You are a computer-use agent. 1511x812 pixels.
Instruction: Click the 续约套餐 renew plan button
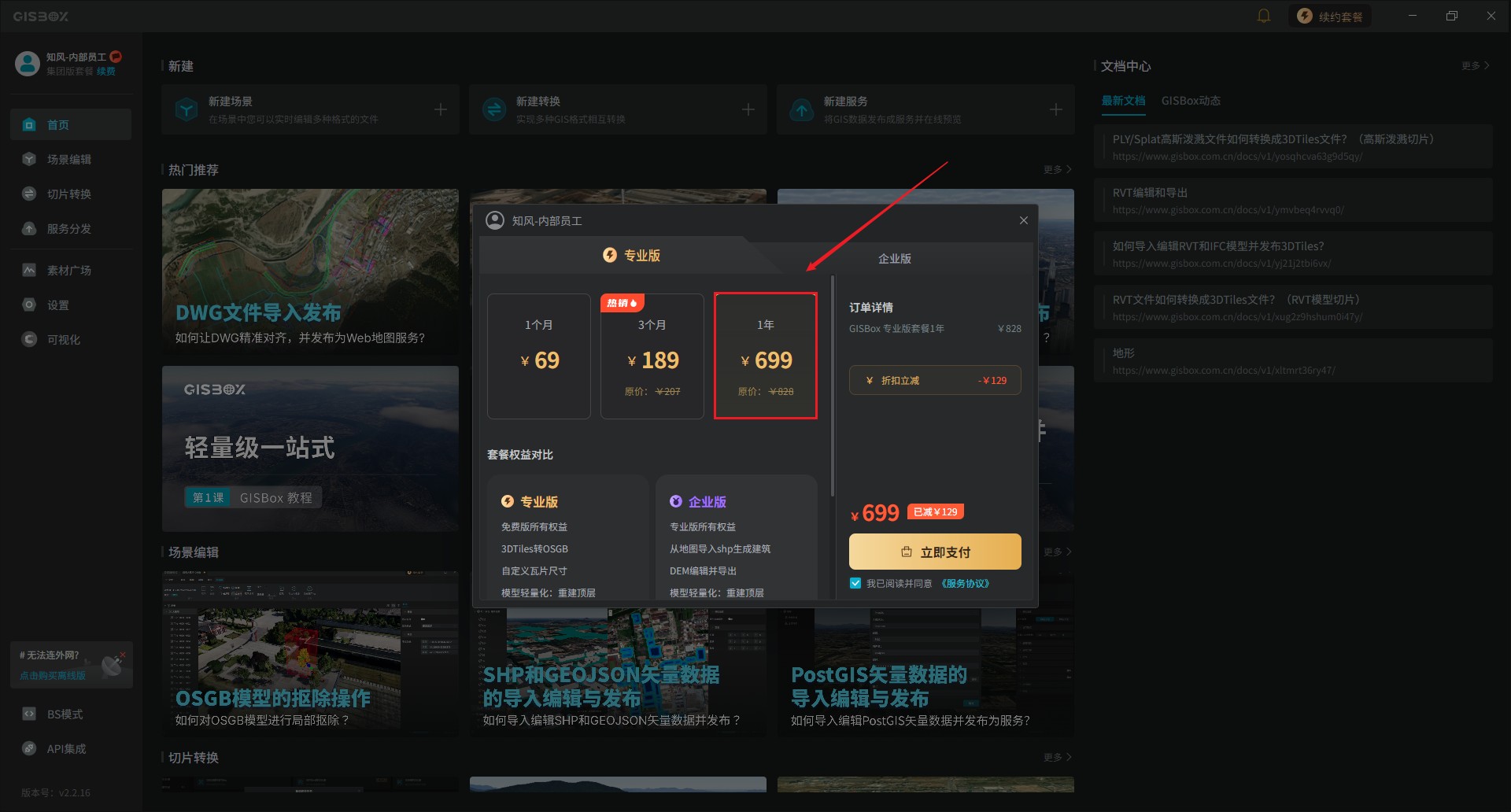tap(1329, 16)
